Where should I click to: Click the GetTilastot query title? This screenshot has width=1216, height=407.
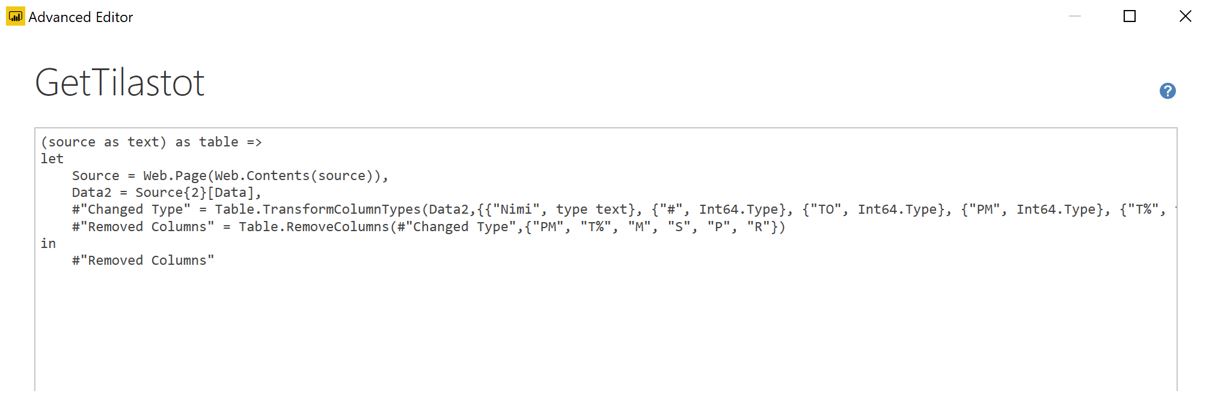tap(119, 83)
